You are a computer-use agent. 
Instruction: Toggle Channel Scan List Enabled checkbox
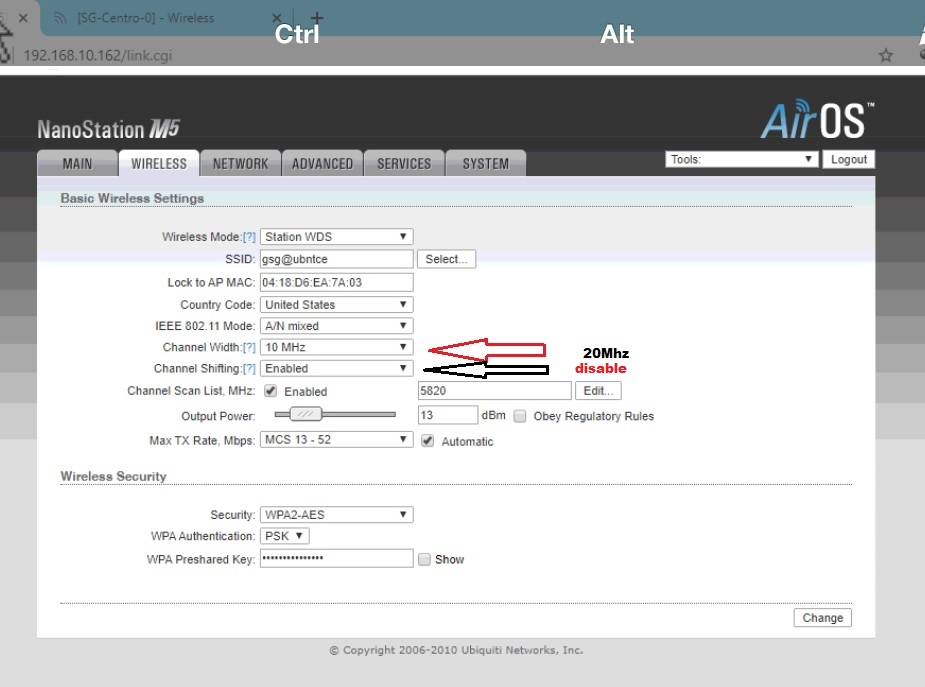tap(271, 390)
